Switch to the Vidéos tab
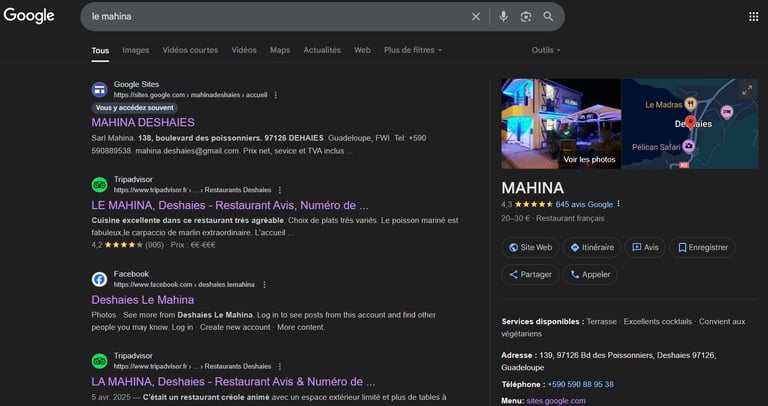 [244, 50]
